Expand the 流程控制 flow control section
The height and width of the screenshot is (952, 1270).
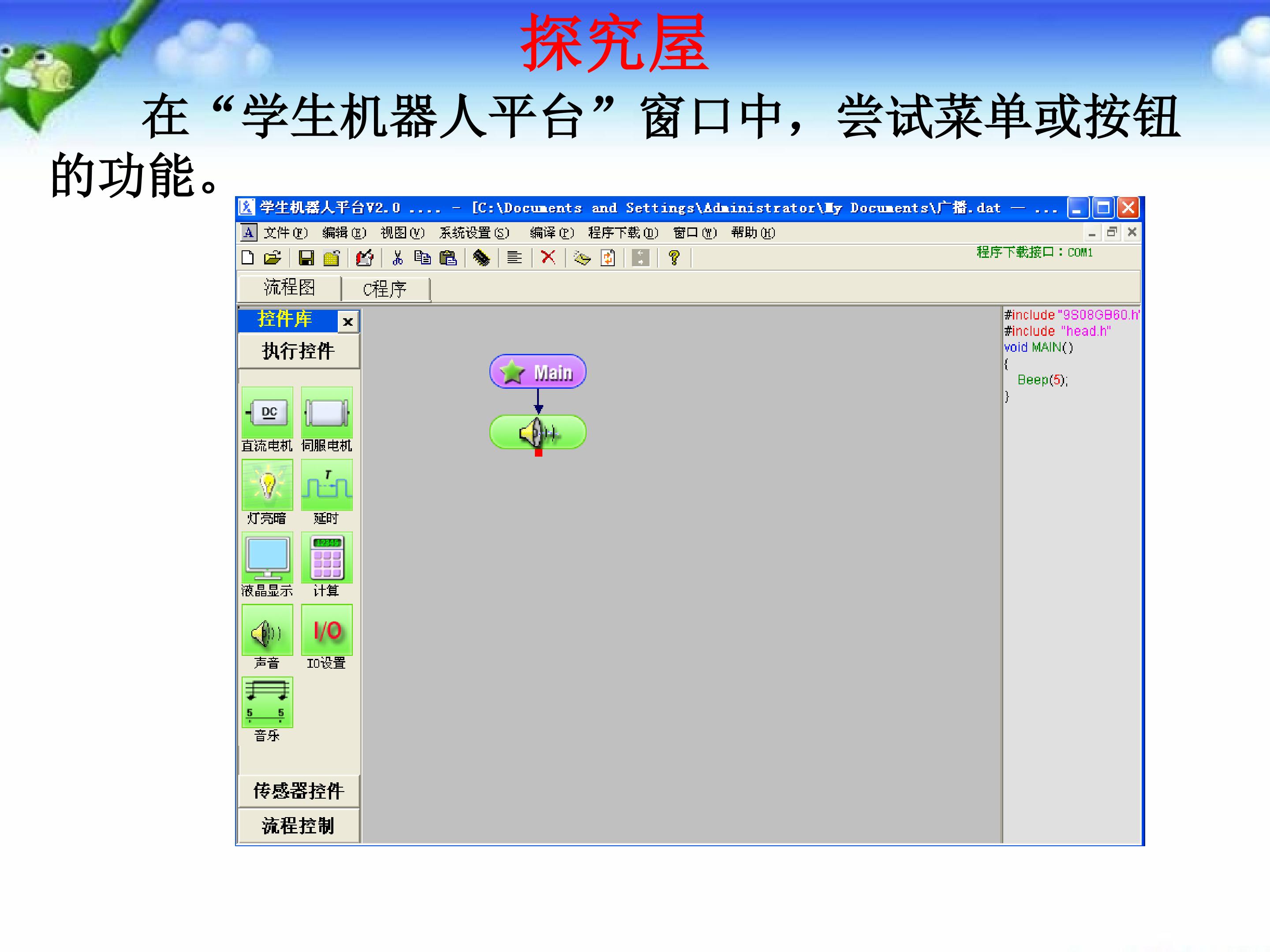tap(299, 826)
